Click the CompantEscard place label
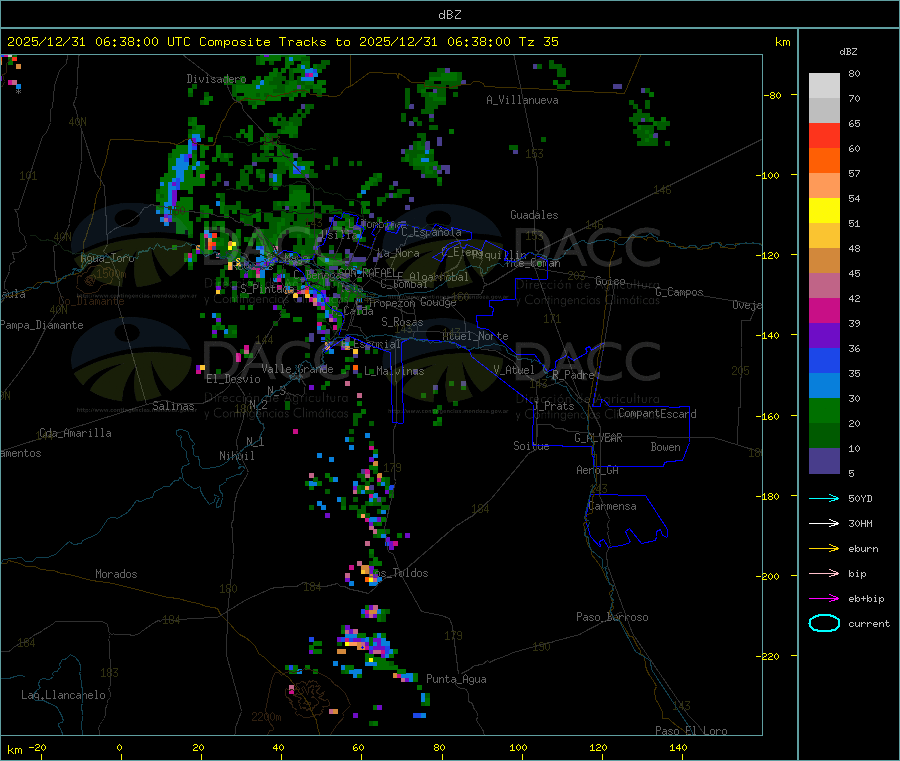Image resolution: width=900 pixels, height=761 pixels. tap(657, 414)
